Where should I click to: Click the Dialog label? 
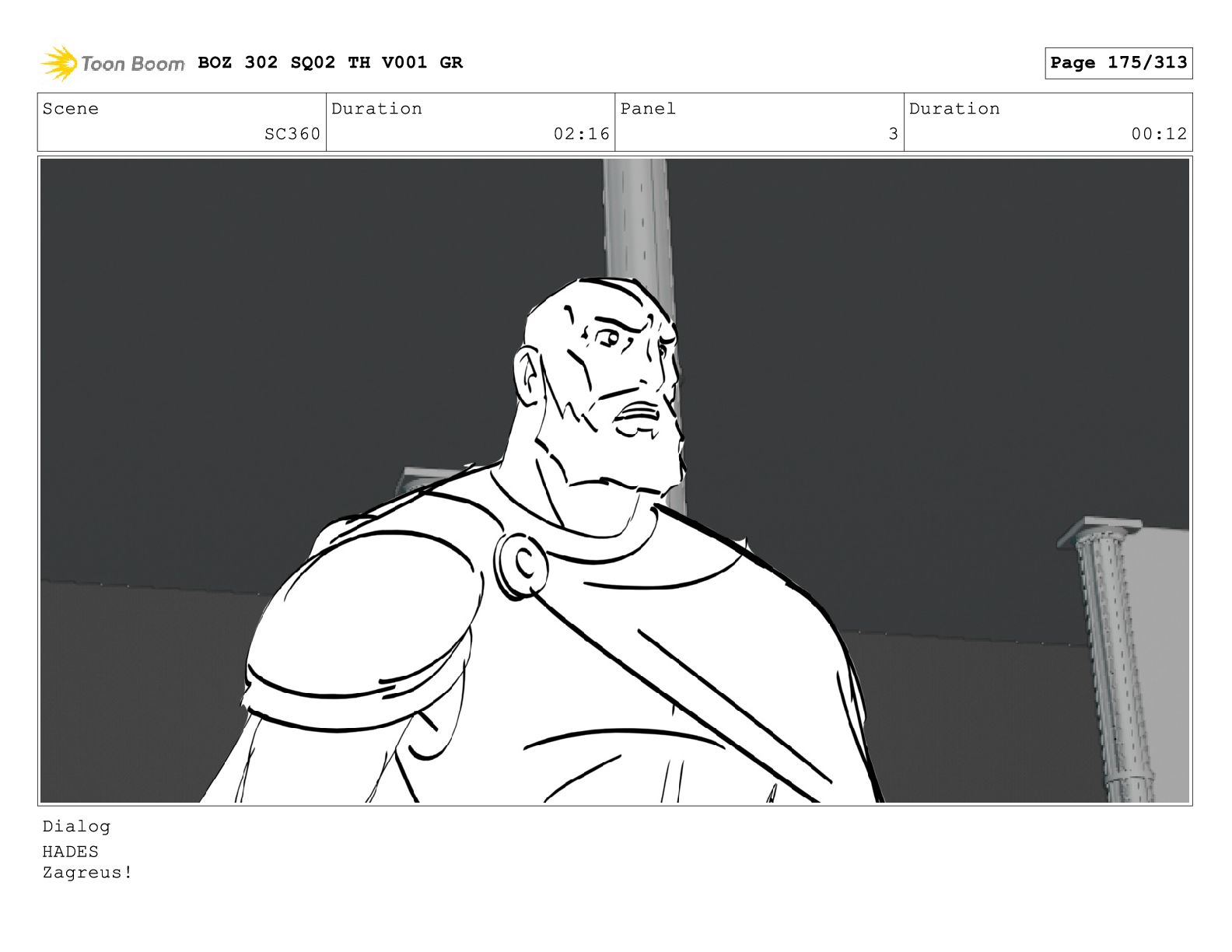pyautogui.click(x=76, y=827)
